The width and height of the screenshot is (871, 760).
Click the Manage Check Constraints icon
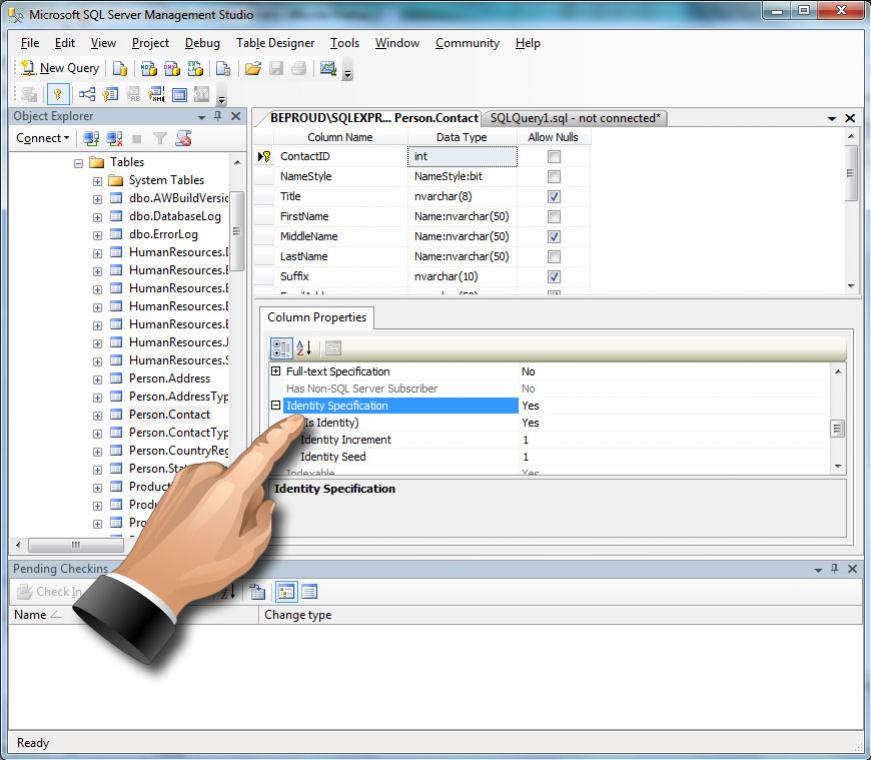pyautogui.click(x=179, y=94)
